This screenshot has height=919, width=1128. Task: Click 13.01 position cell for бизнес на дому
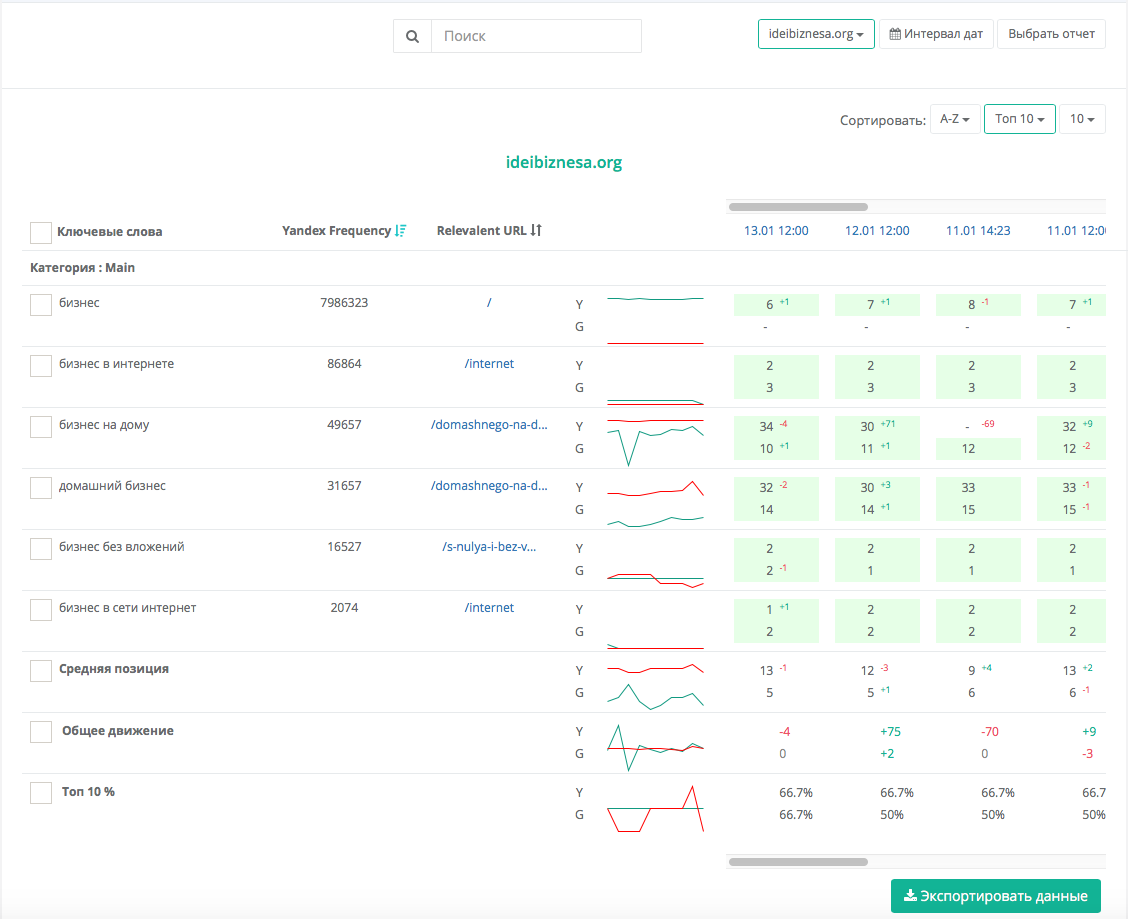coord(776,438)
